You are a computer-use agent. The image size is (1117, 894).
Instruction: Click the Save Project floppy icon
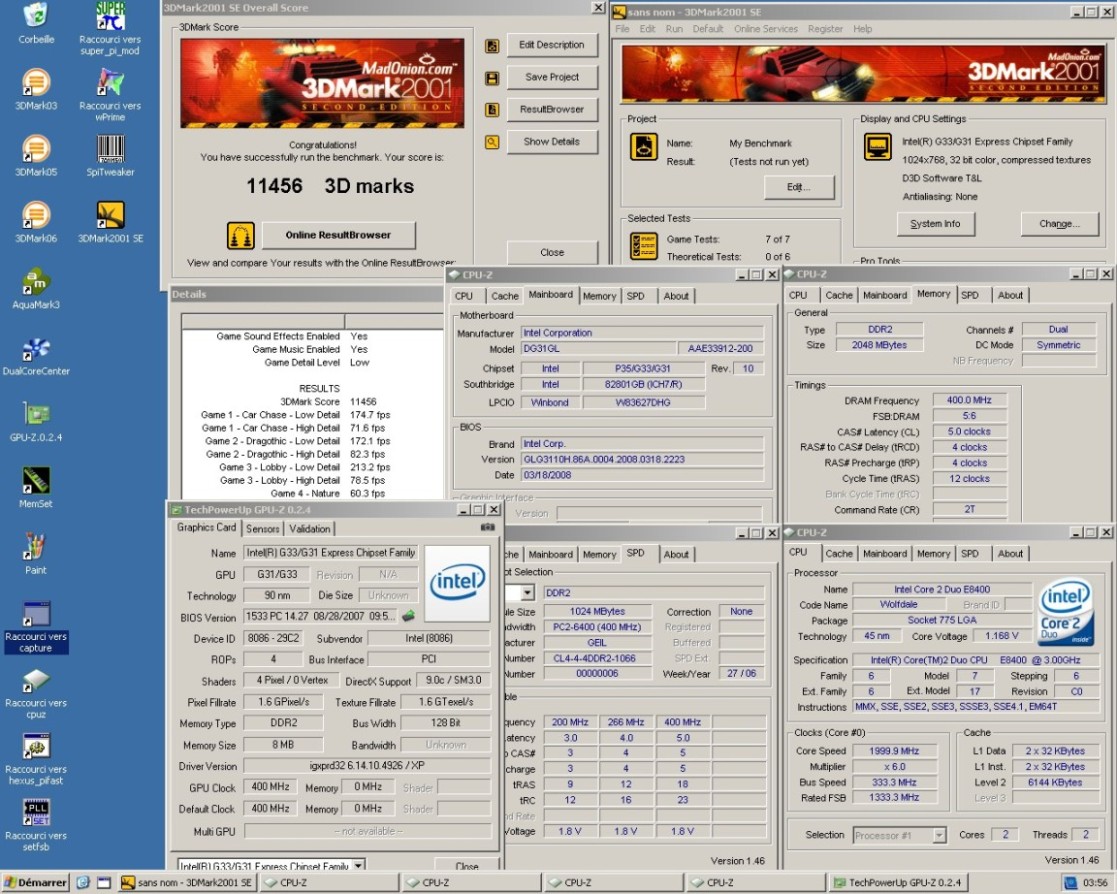click(492, 78)
